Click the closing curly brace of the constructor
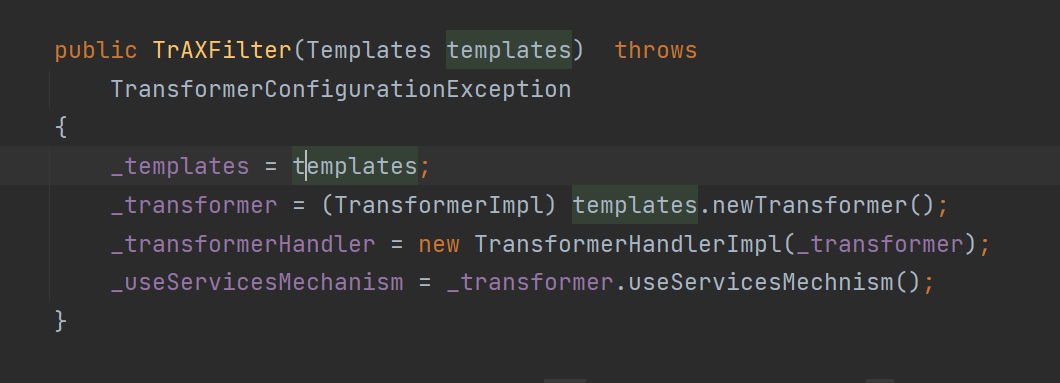The height and width of the screenshot is (383, 1060). pos(62,321)
